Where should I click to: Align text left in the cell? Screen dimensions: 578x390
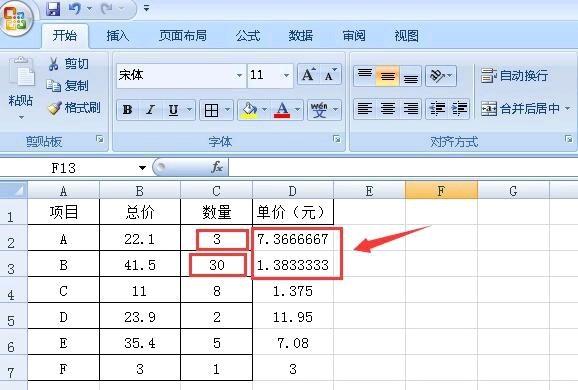pos(365,109)
